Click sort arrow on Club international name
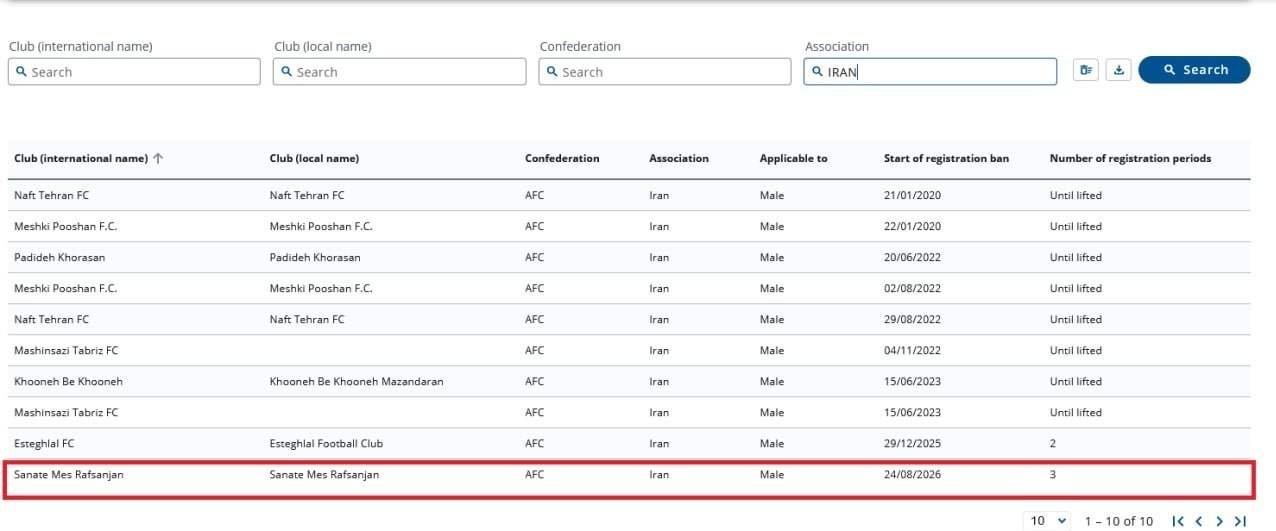 pos(158,158)
